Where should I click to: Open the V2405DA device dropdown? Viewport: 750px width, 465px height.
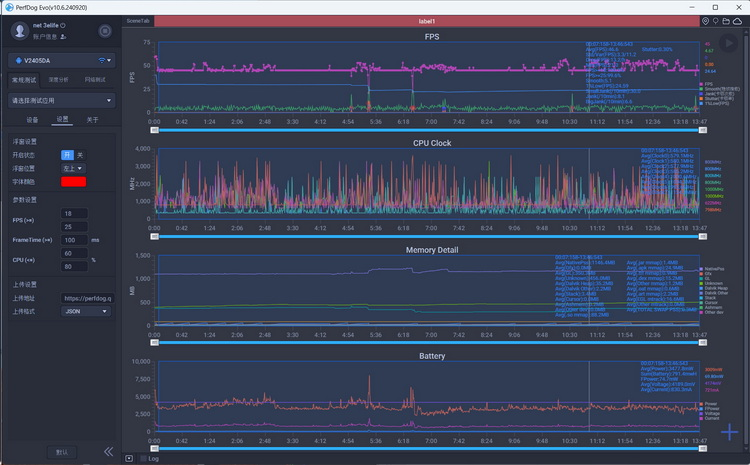click(x=62, y=60)
